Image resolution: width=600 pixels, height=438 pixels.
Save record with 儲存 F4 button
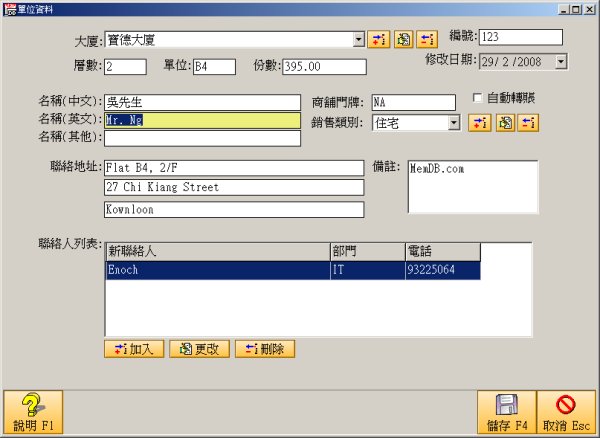click(507, 412)
